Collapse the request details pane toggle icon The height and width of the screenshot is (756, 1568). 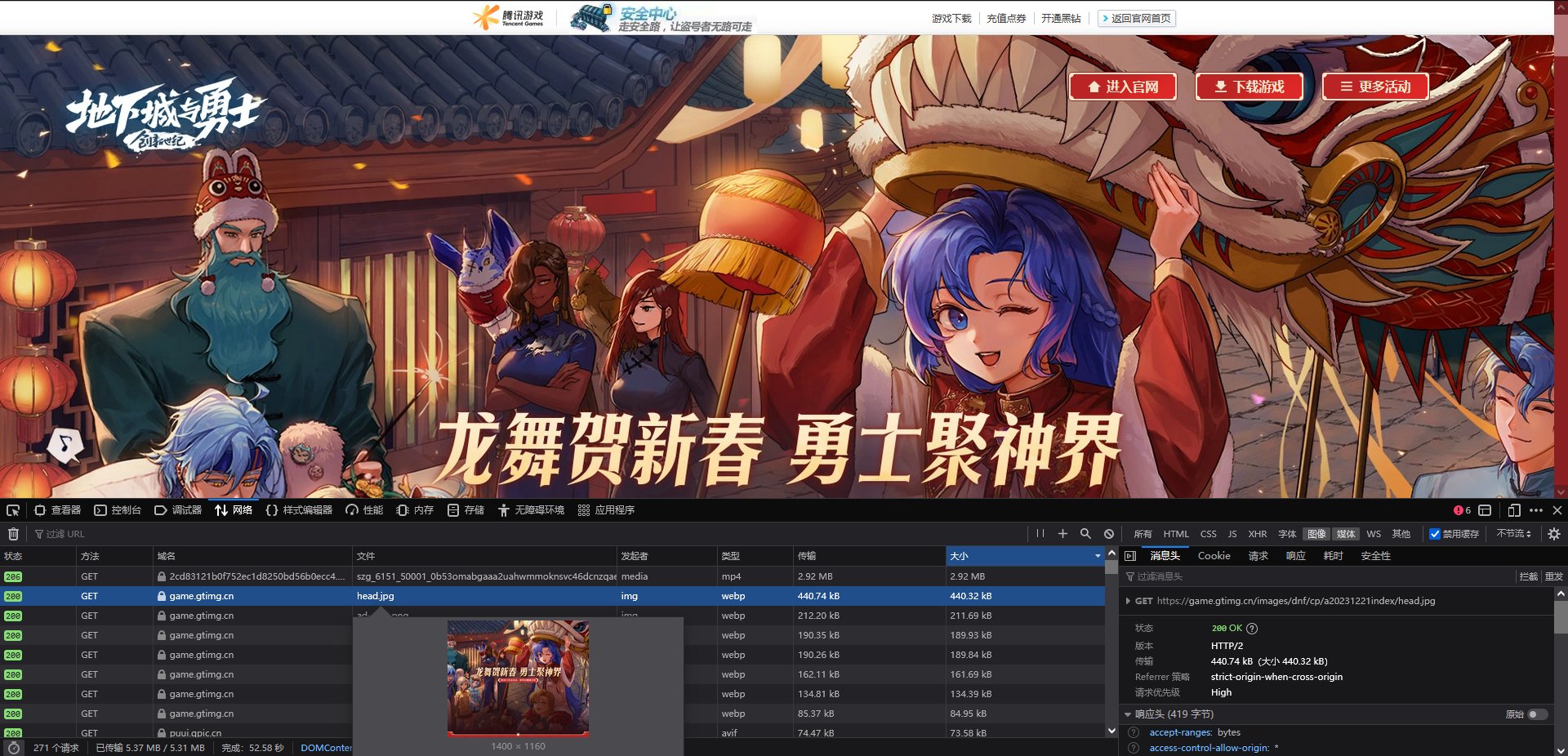pyautogui.click(x=1130, y=556)
